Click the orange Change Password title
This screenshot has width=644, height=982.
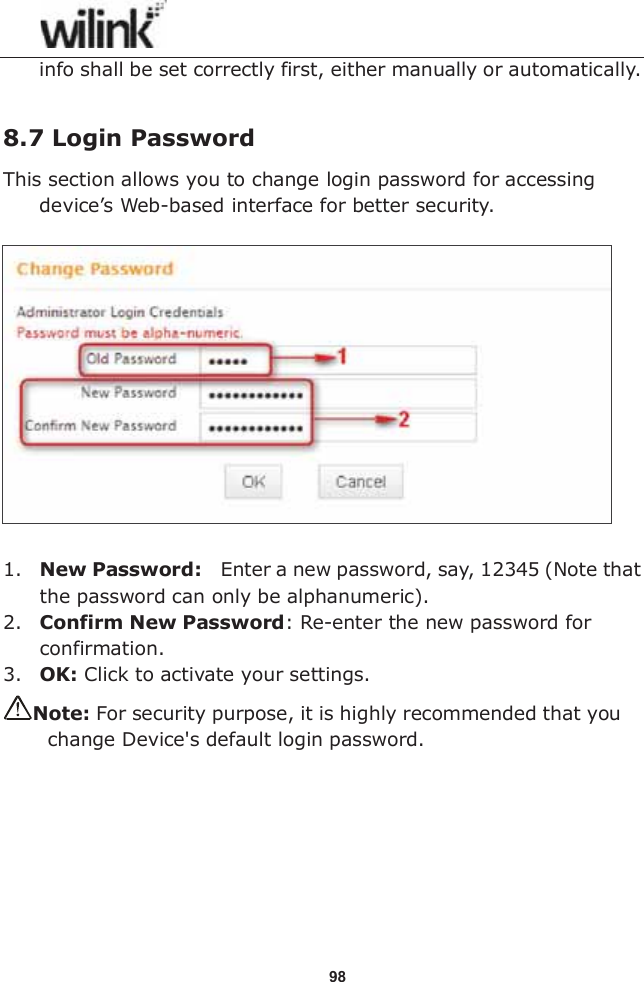click(95, 269)
